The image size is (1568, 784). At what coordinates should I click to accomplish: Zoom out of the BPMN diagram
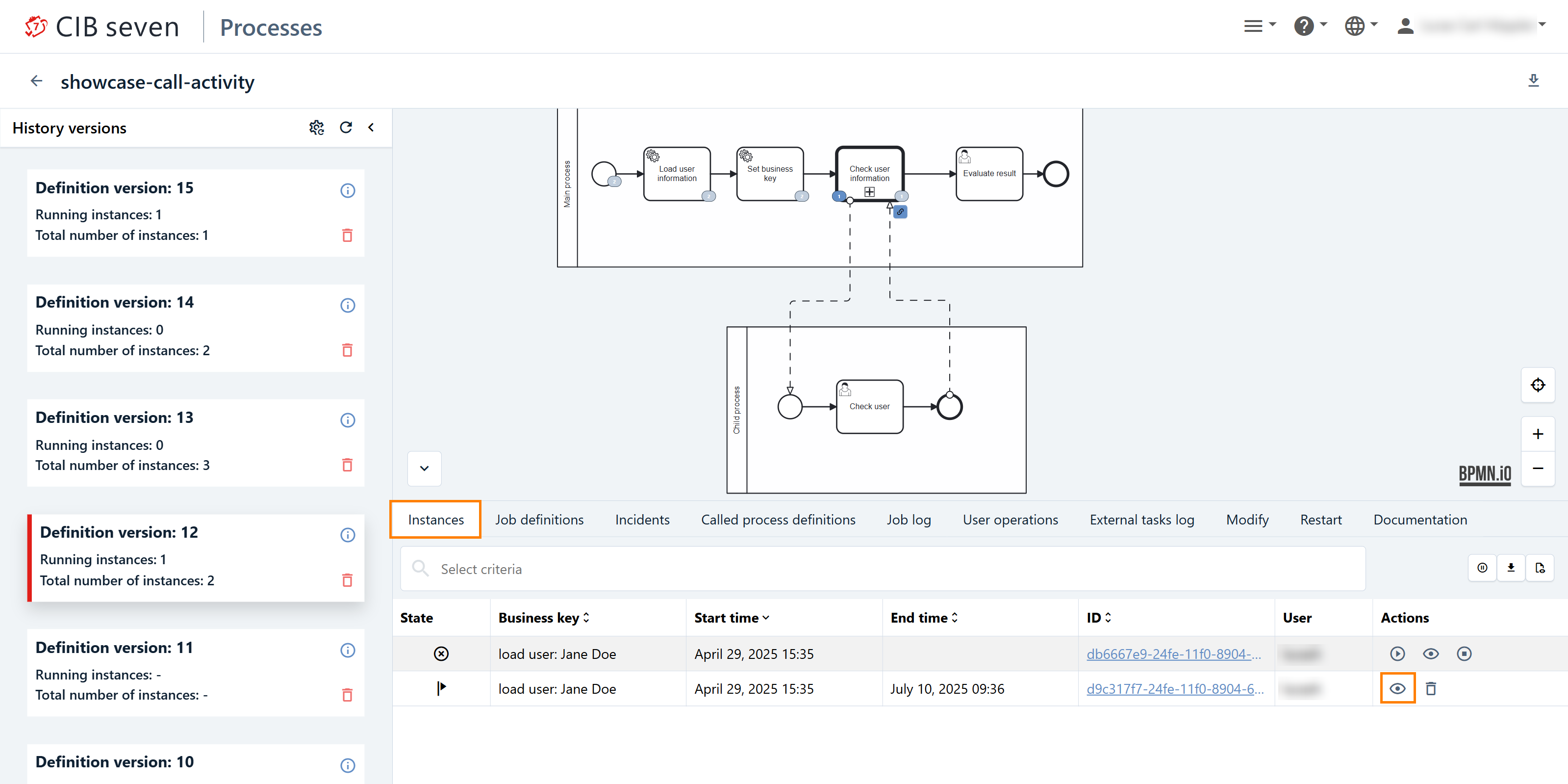(x=1537, y=468)
